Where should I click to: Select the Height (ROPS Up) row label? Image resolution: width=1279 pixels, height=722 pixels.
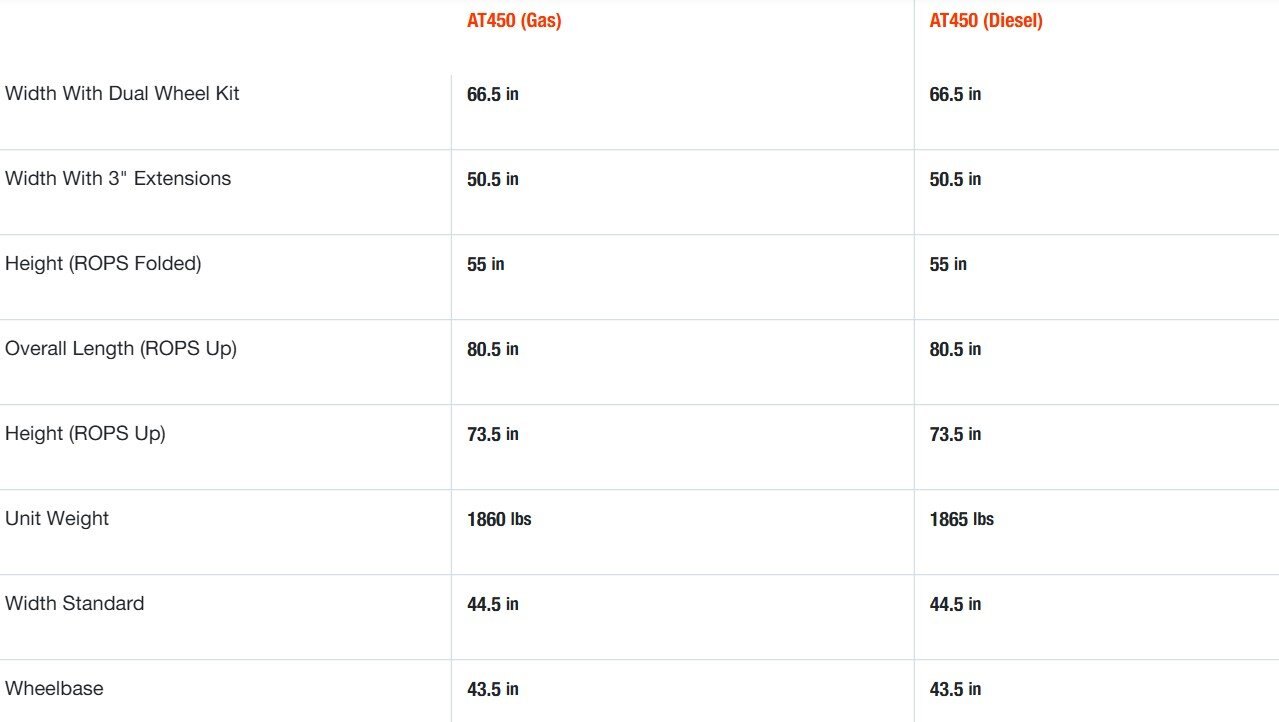pos(85,434)
